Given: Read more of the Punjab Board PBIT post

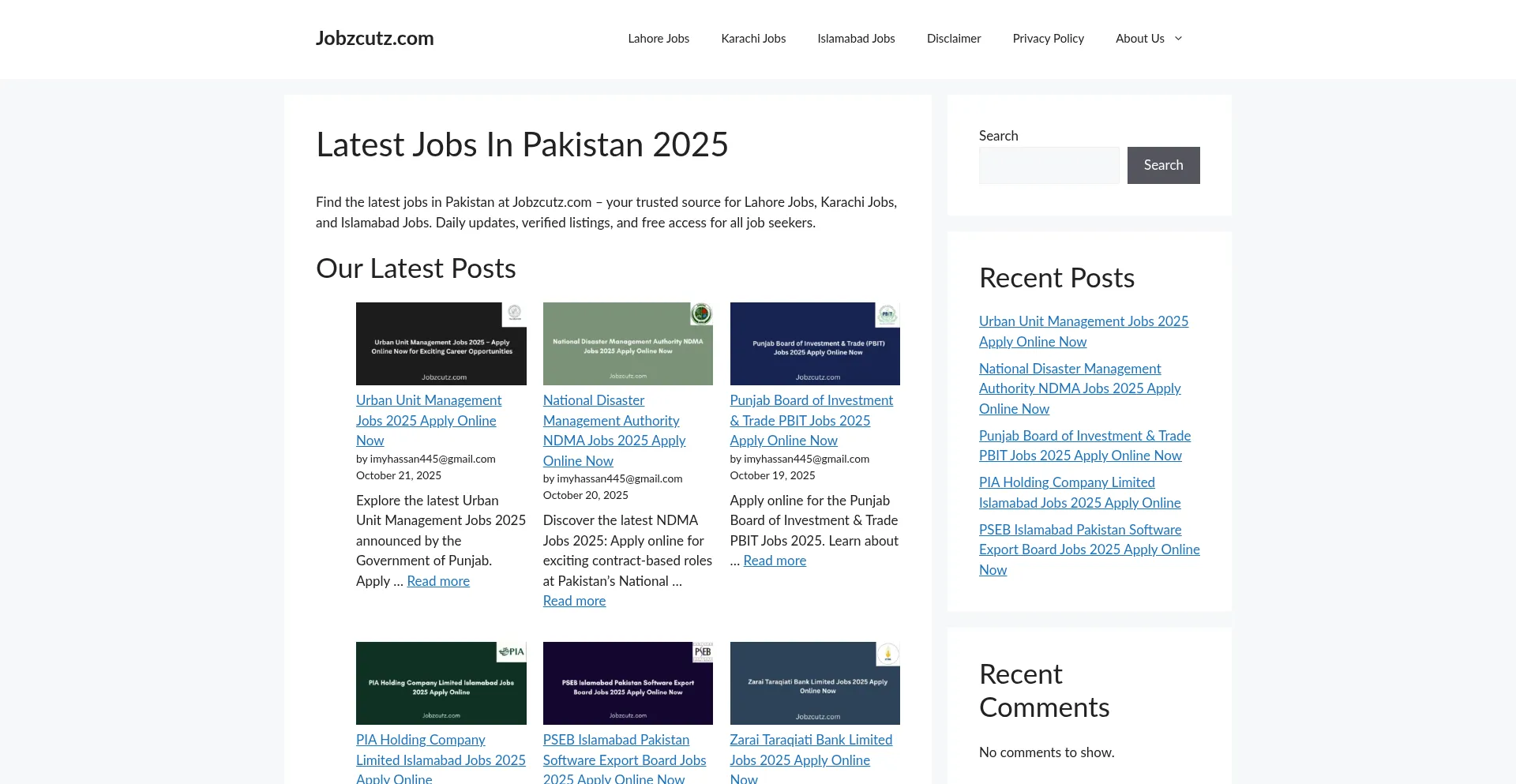Looking at the screenshot, I should pyautogui.click(x=775, y=561).
